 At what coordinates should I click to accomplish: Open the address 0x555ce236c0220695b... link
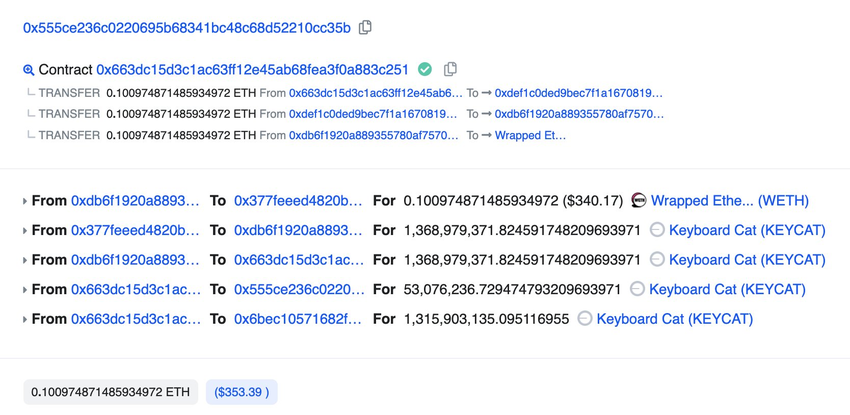[x=187, y=28]
